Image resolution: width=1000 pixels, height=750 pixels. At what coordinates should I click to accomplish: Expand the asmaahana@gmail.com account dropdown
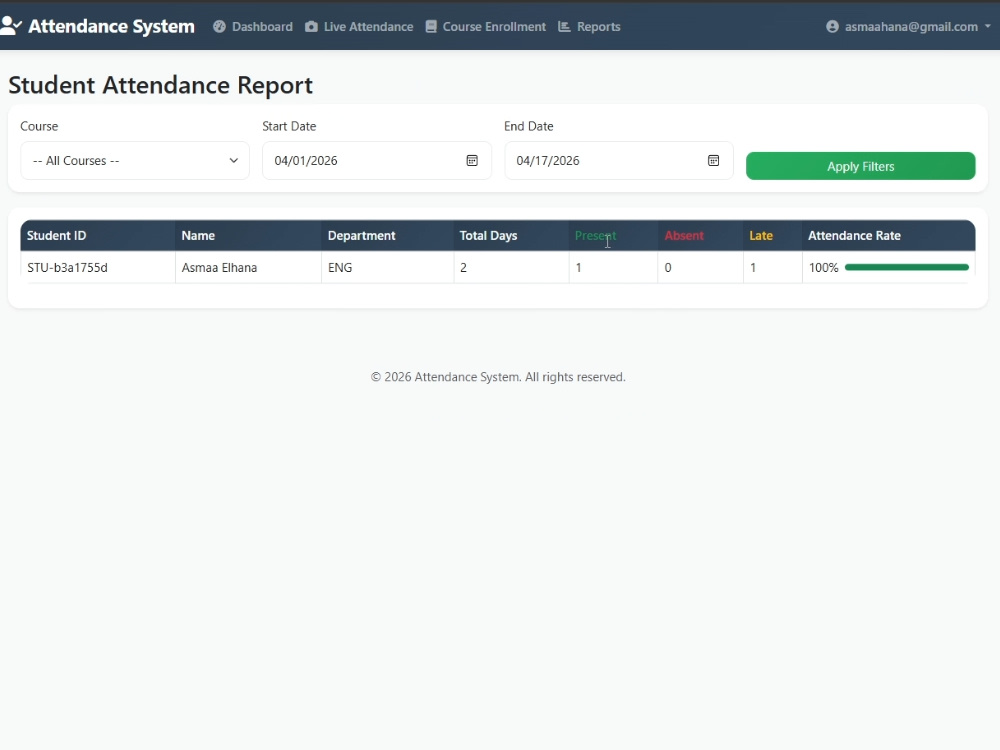click(x=908, y=27)
